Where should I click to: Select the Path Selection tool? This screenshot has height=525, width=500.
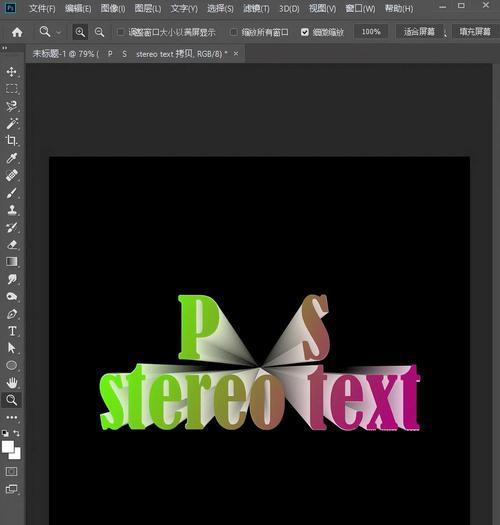point(11,348)
